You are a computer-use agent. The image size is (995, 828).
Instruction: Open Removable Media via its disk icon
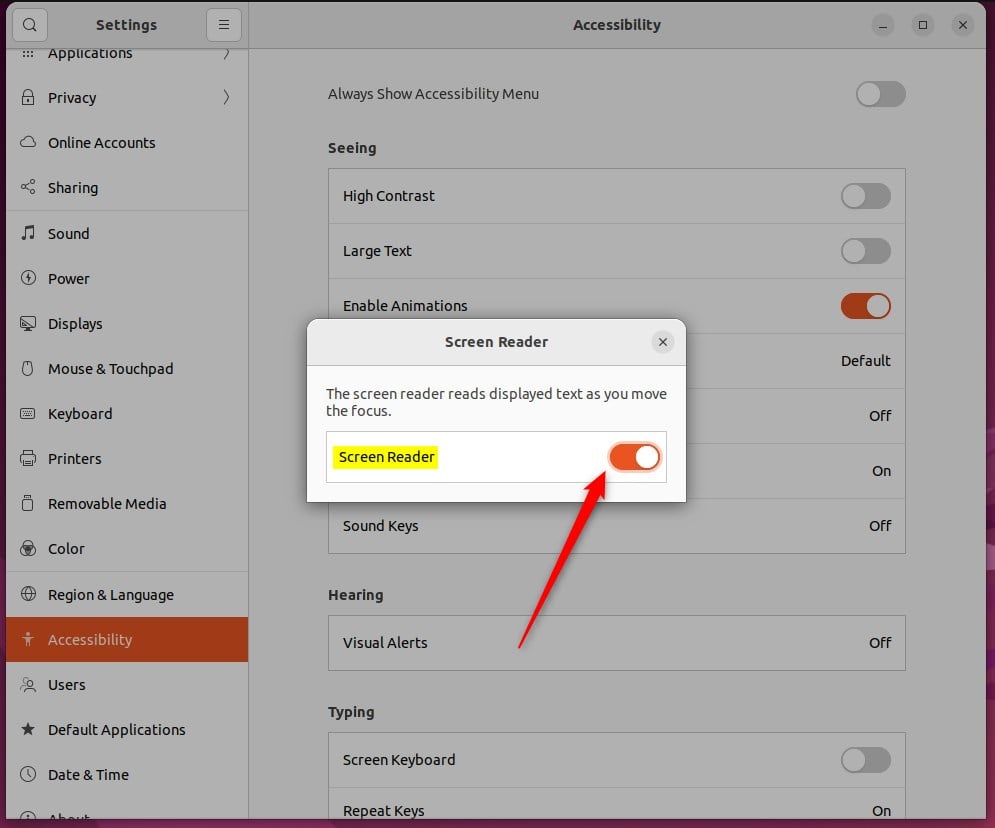coord(29,503)
